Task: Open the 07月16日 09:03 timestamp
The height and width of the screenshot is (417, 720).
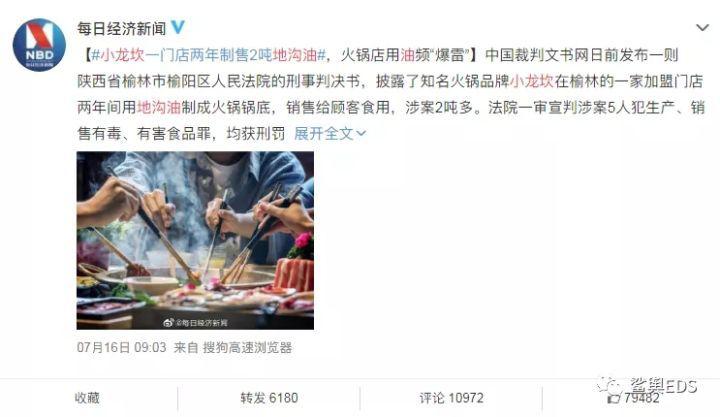Action: click(x=121, y=347)
